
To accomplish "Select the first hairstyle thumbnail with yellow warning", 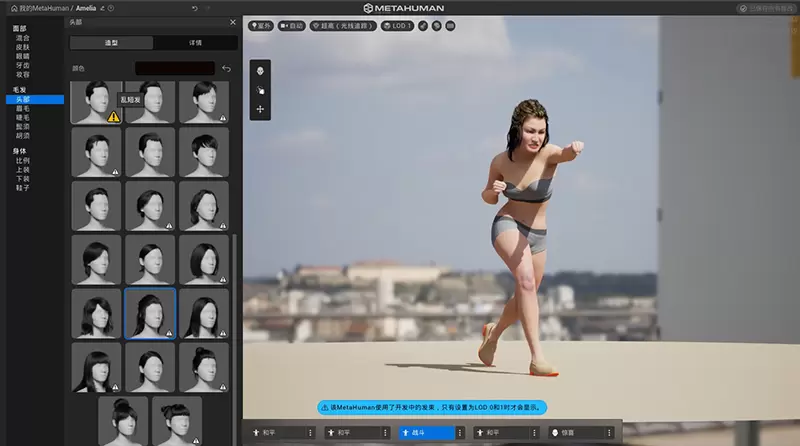I will (x=96, y=103).
